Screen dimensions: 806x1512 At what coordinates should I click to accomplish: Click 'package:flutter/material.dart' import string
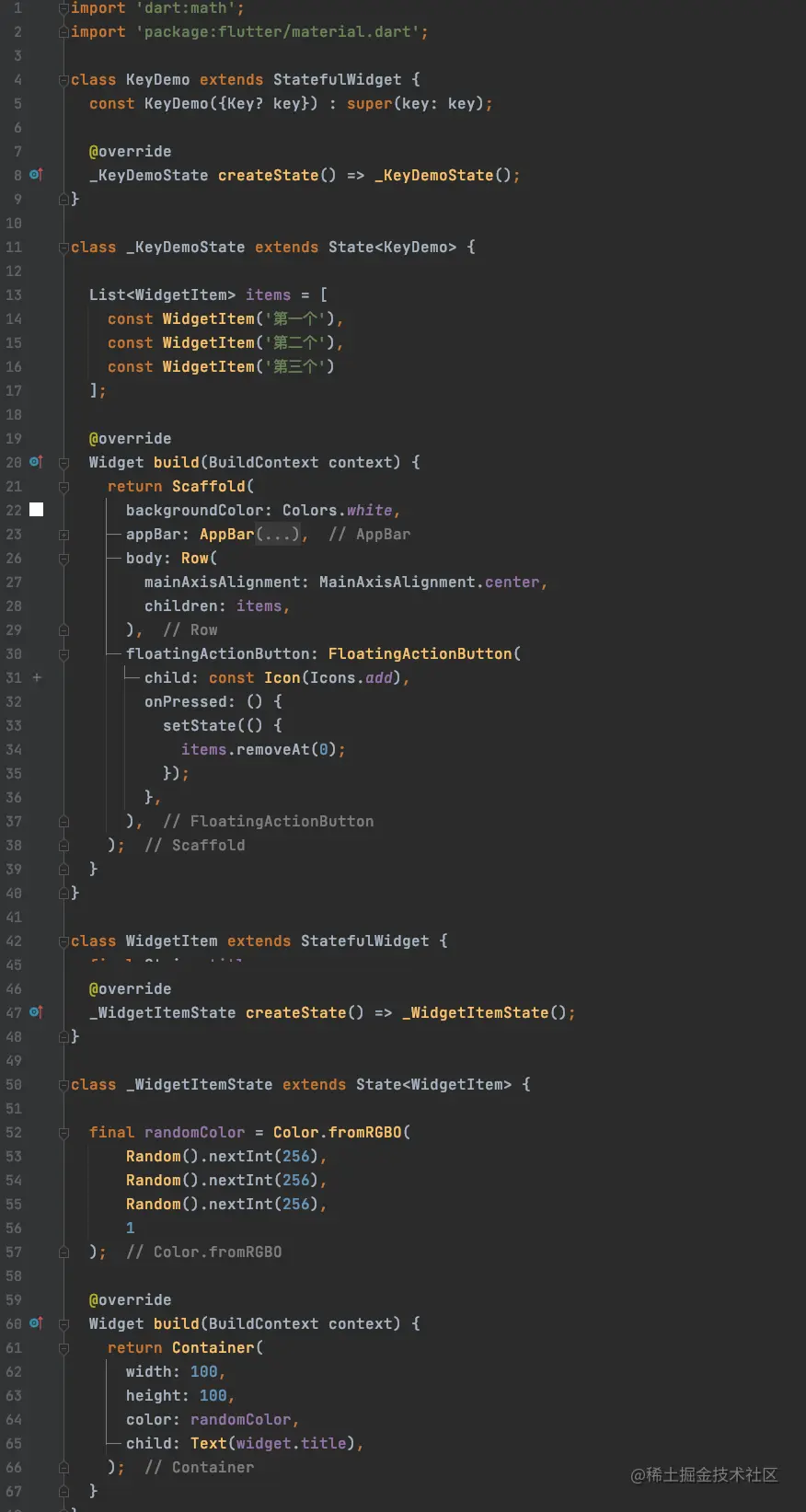[277, 31]
